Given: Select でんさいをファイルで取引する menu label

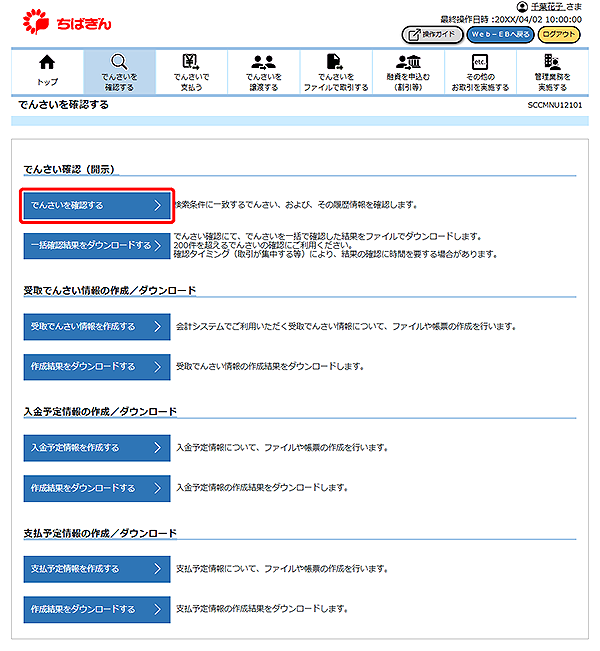Looking at the screenshot, I should click(x=336, y=82).
